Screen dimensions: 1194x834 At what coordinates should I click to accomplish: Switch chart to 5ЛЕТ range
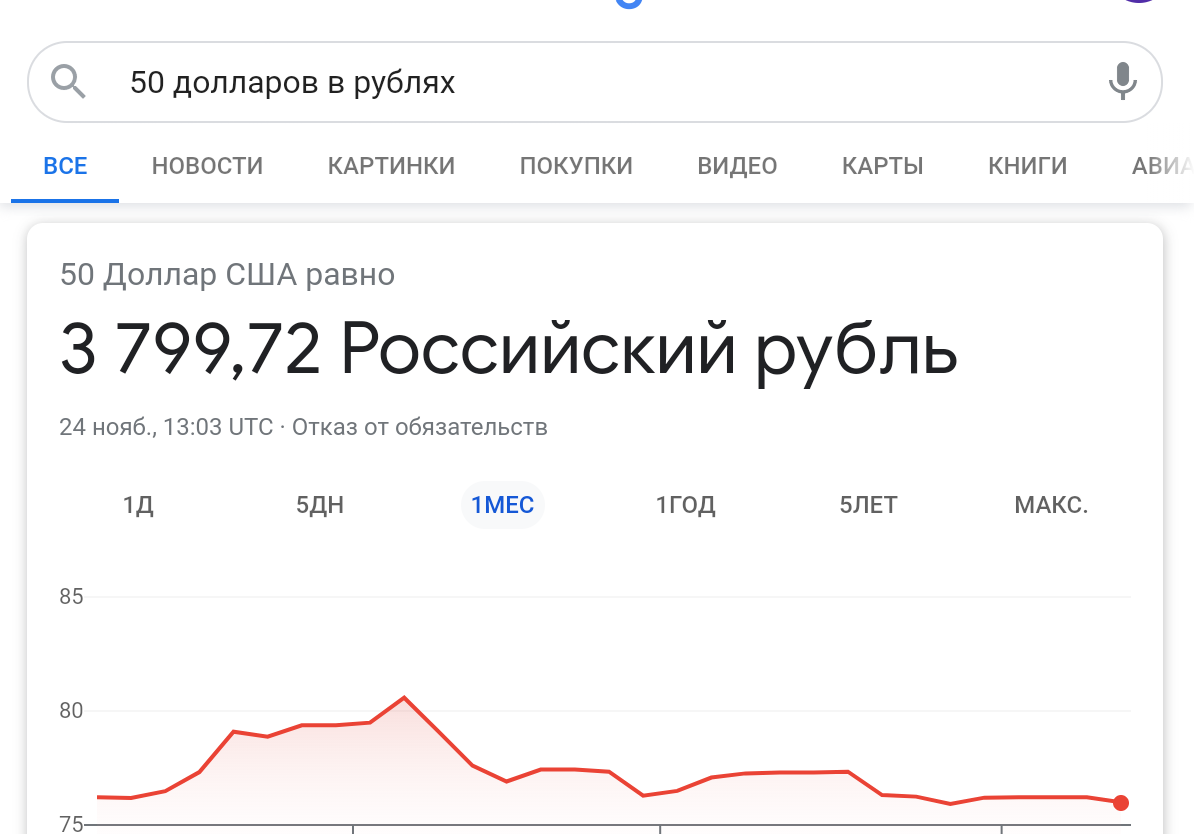coord(868,505)
